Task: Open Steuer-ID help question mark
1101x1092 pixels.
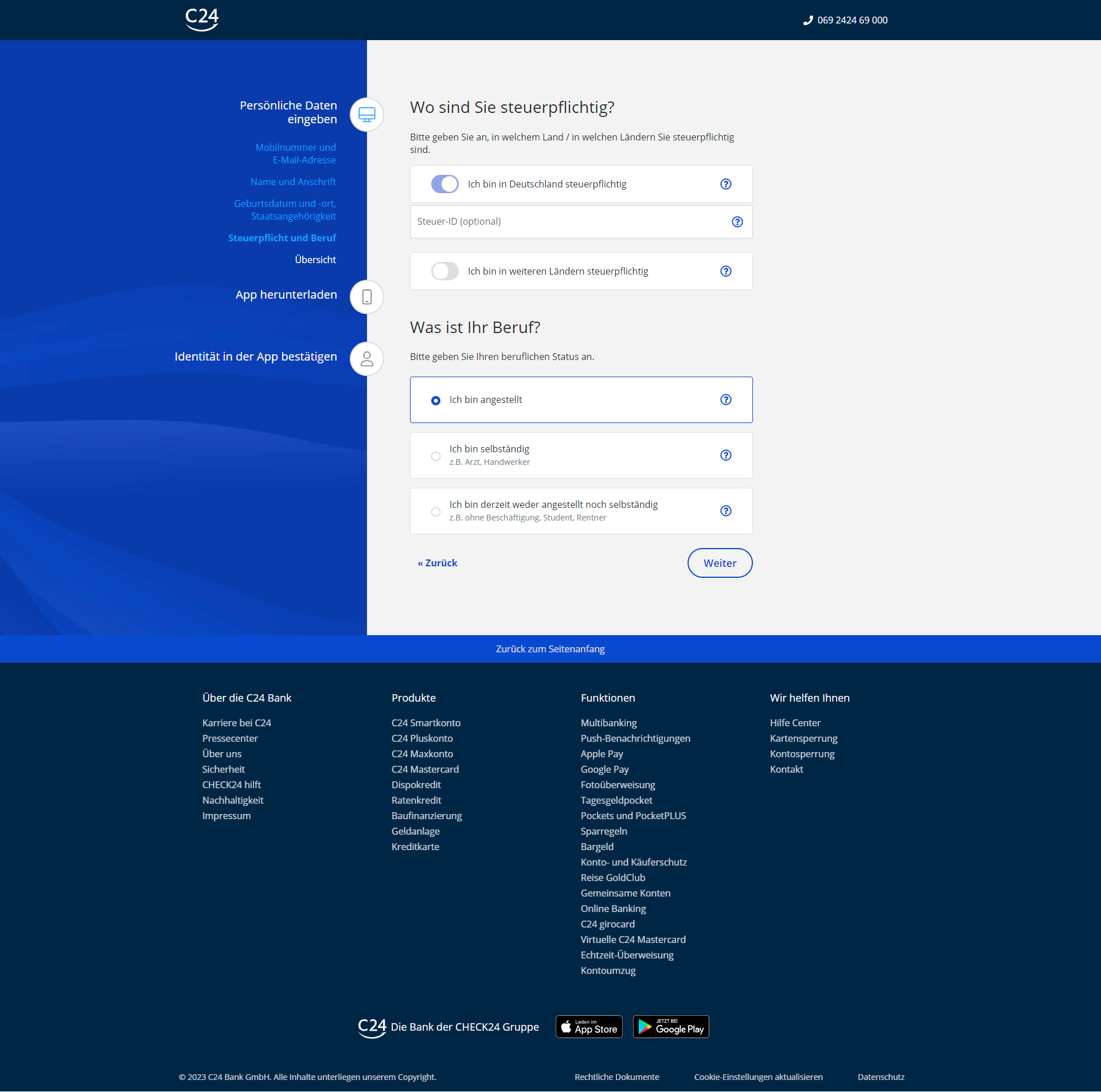Action: point(737,222)
